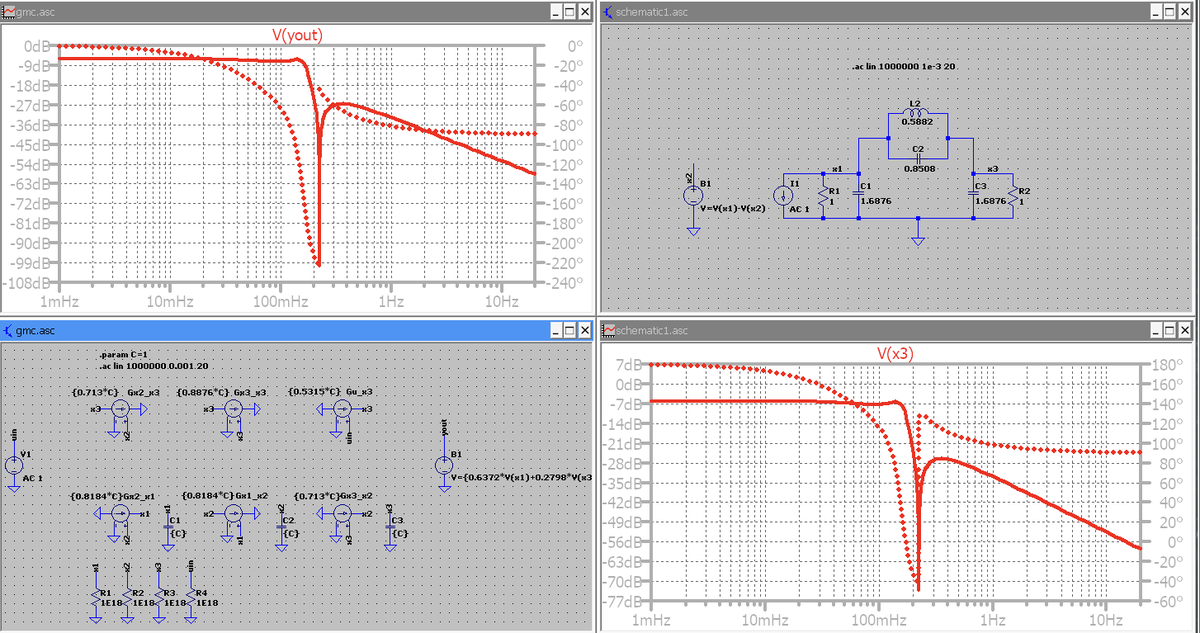Click the {0.5315*C} value text
1200x633 pixels.
315,391
